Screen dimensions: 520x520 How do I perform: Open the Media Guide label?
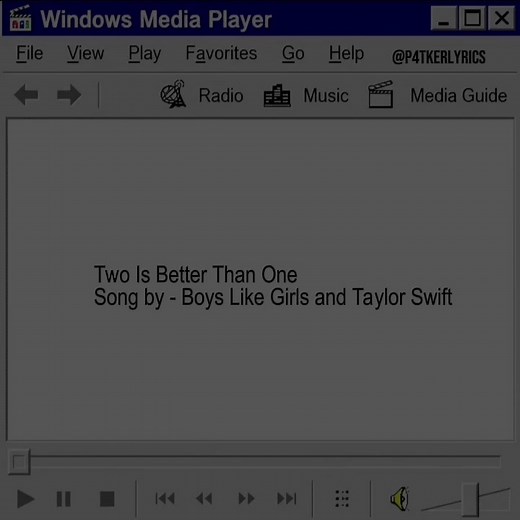pos(459,96)
